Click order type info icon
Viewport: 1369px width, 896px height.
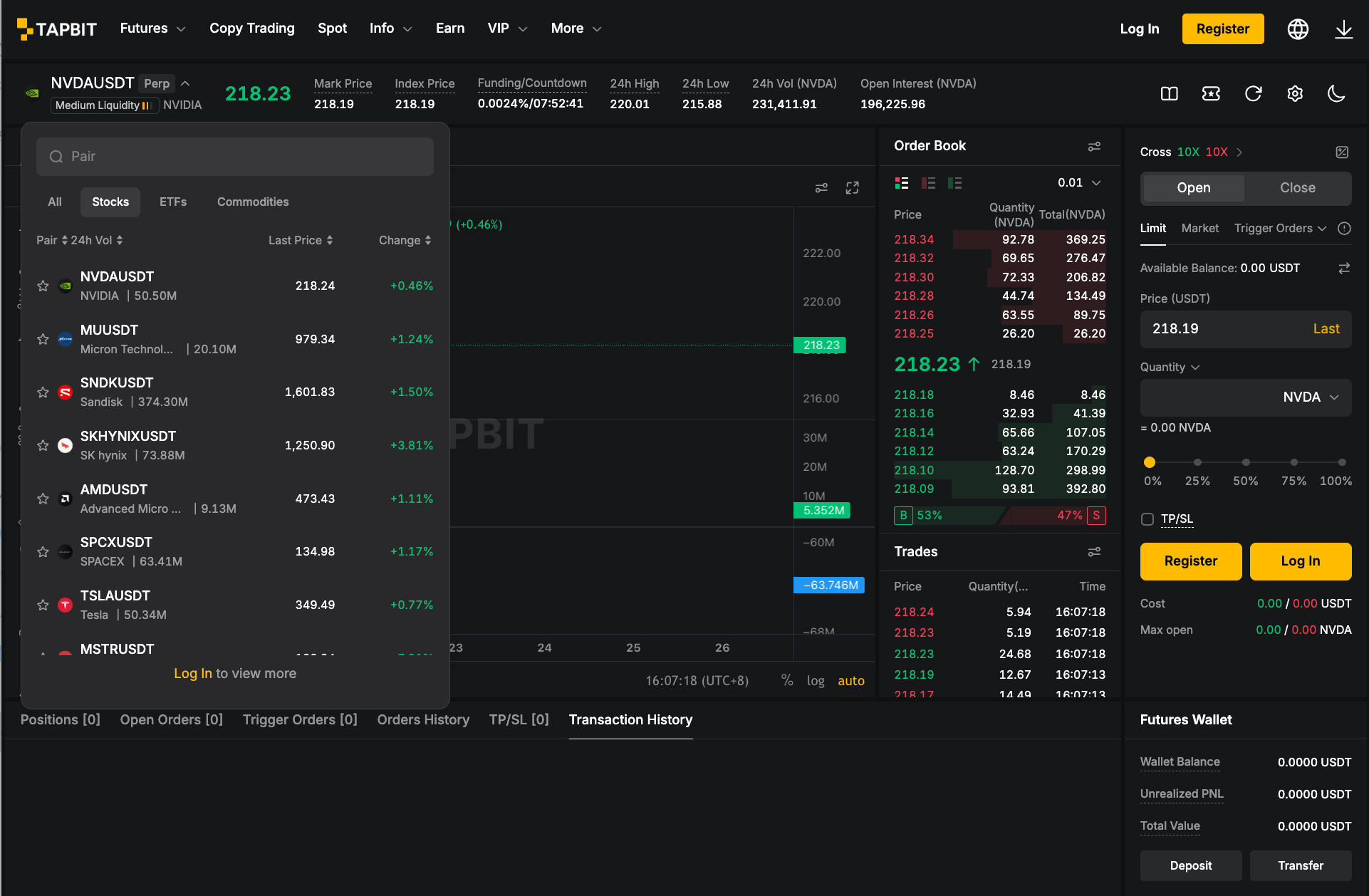1344,229
